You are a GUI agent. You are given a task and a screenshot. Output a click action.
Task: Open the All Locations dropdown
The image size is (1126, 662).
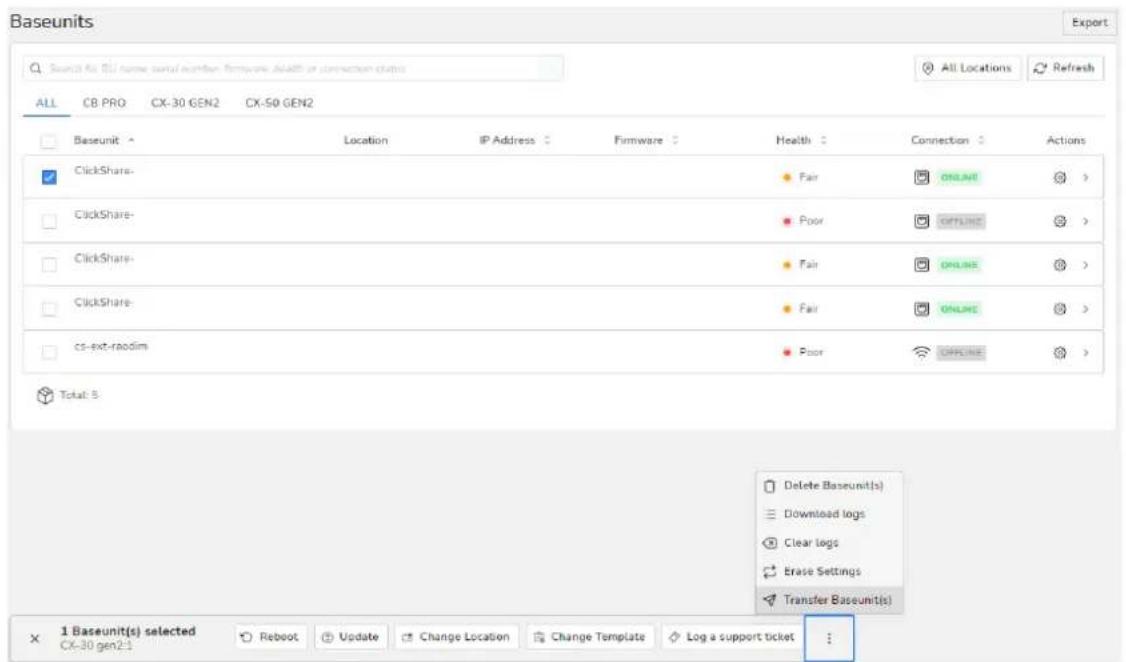click(967, 67)
